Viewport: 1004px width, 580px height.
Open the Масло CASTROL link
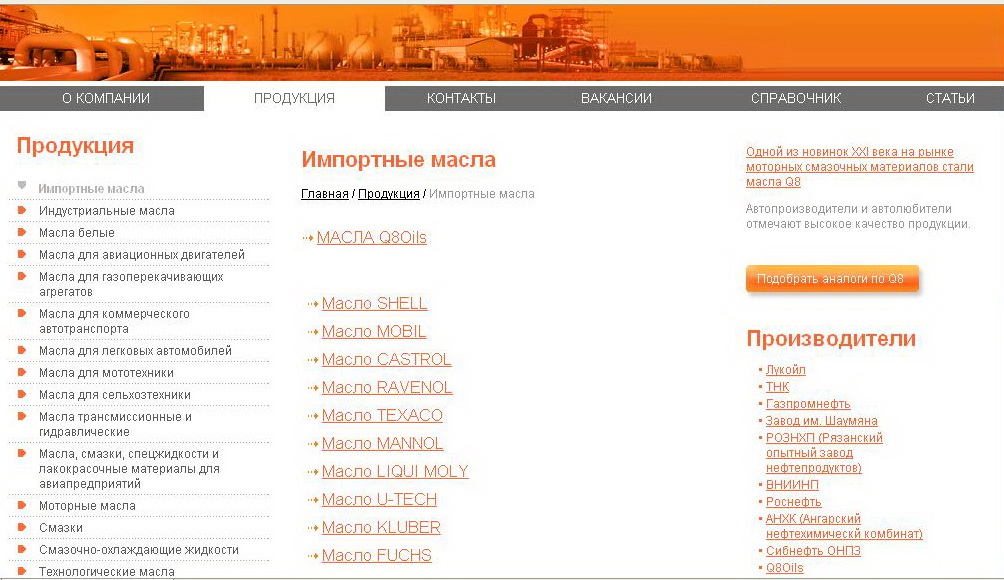386,359
